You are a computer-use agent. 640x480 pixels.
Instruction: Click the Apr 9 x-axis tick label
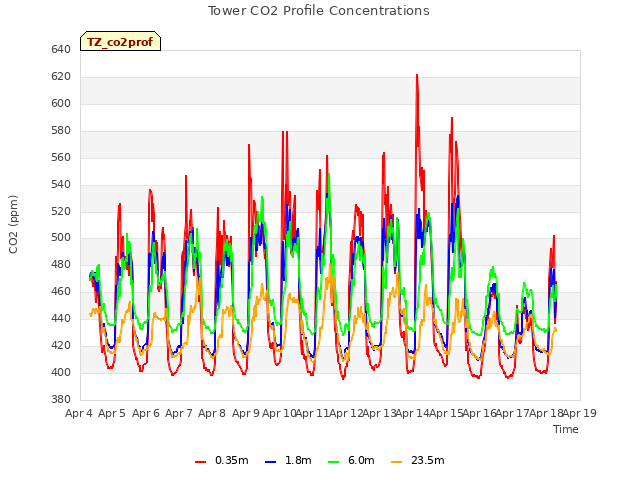246,413
